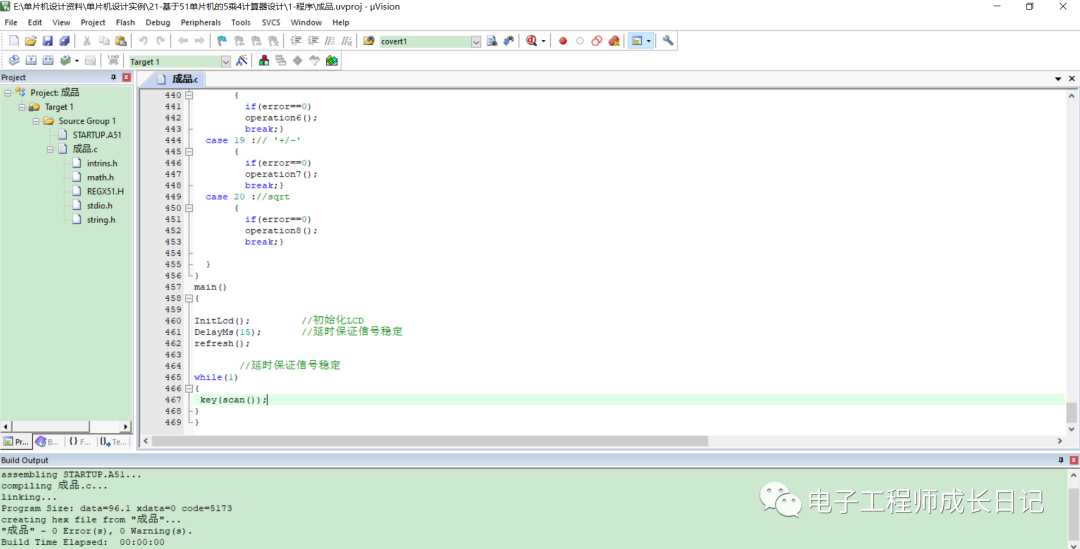Viewport: 1080px width, 549px height.
Task: Open the File menu
Action: coord(11,23)
